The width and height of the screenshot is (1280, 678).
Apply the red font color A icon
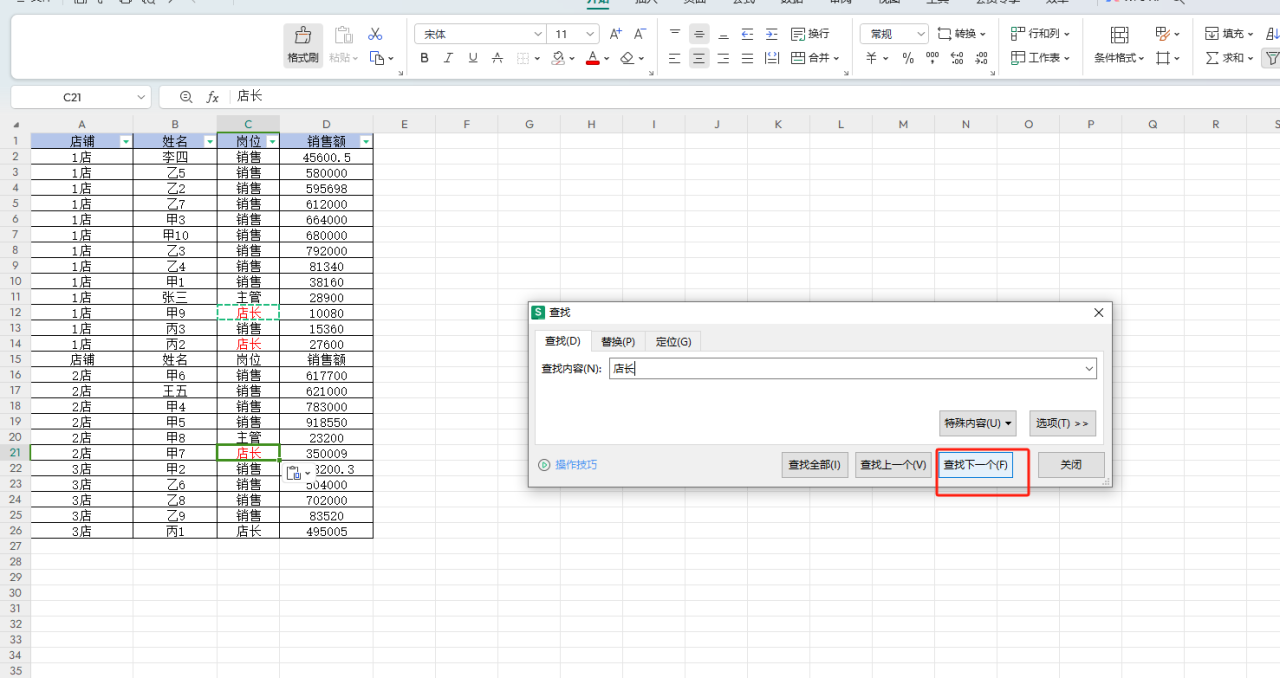point(592,58)
